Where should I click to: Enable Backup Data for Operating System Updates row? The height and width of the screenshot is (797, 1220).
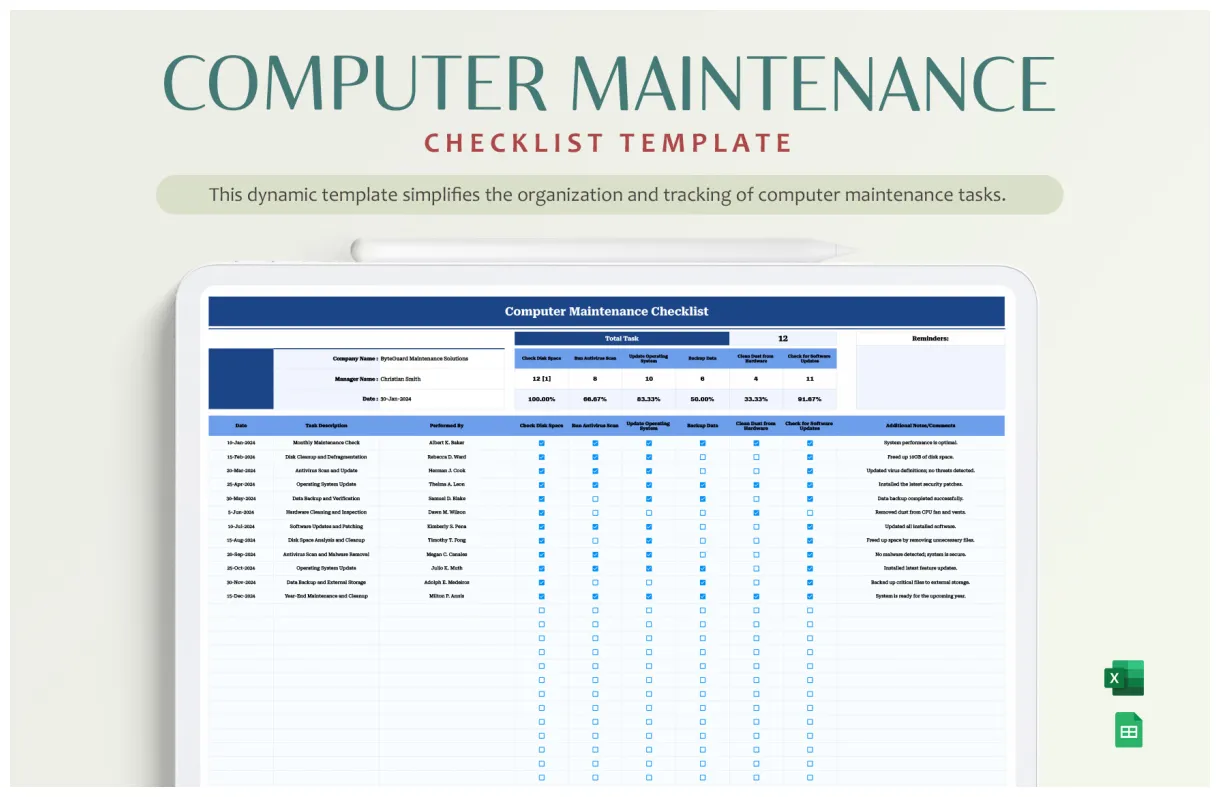pos(701,483)
